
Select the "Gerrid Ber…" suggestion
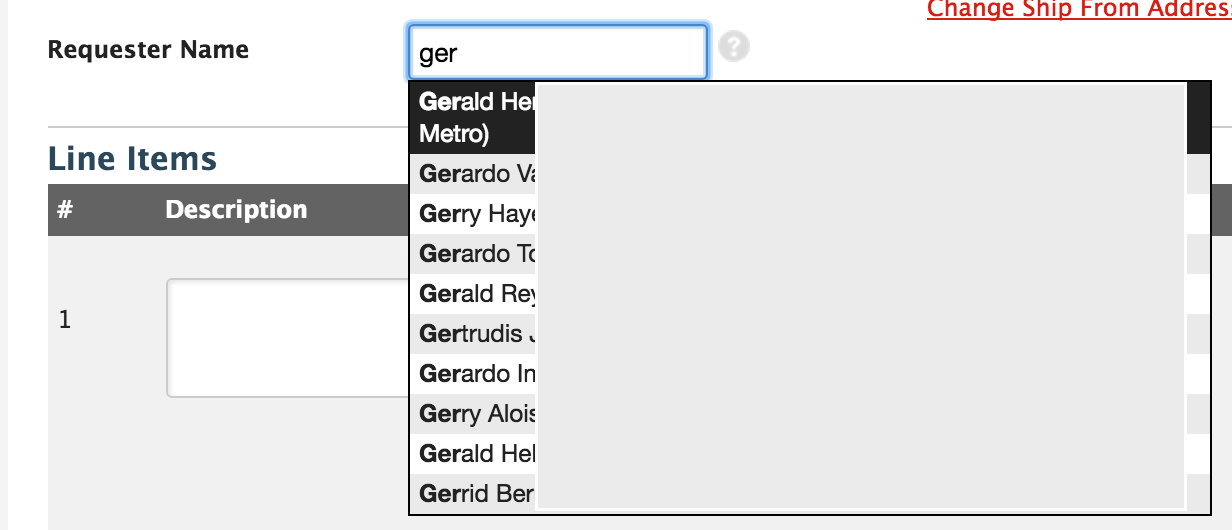point(477,494)
